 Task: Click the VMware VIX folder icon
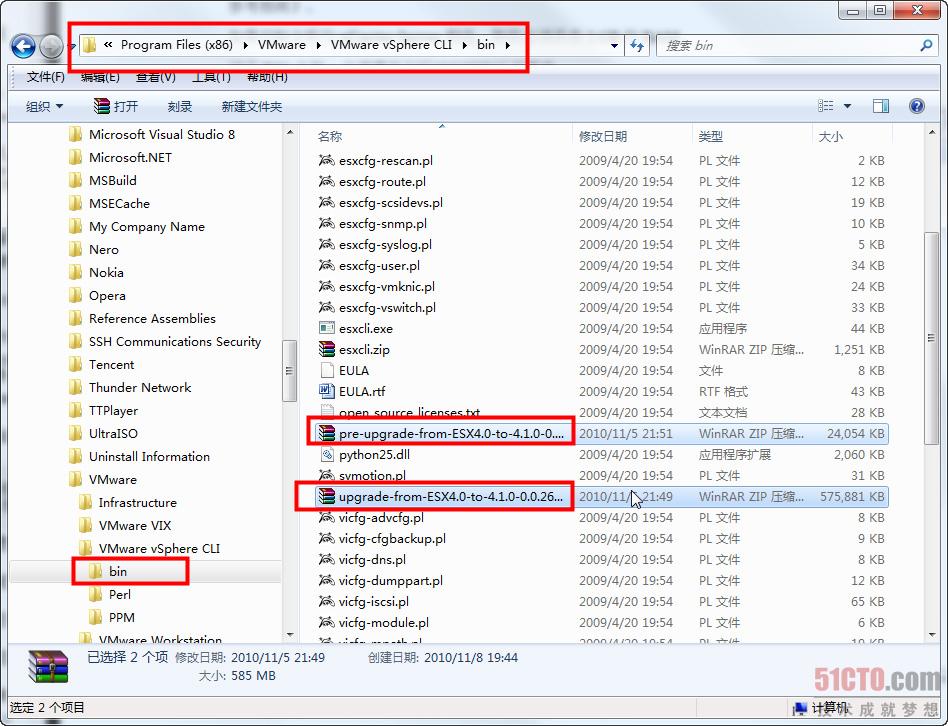point(86,525)
